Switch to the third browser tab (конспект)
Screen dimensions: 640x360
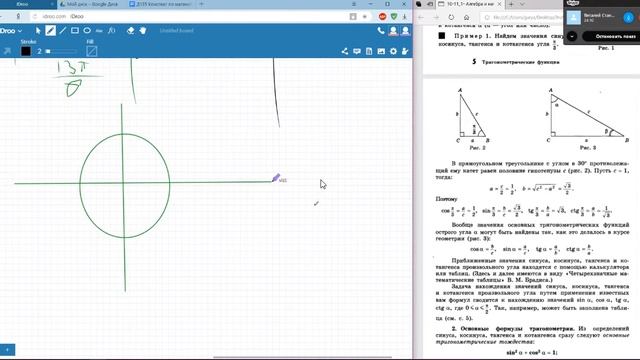[x=161, y=4]
